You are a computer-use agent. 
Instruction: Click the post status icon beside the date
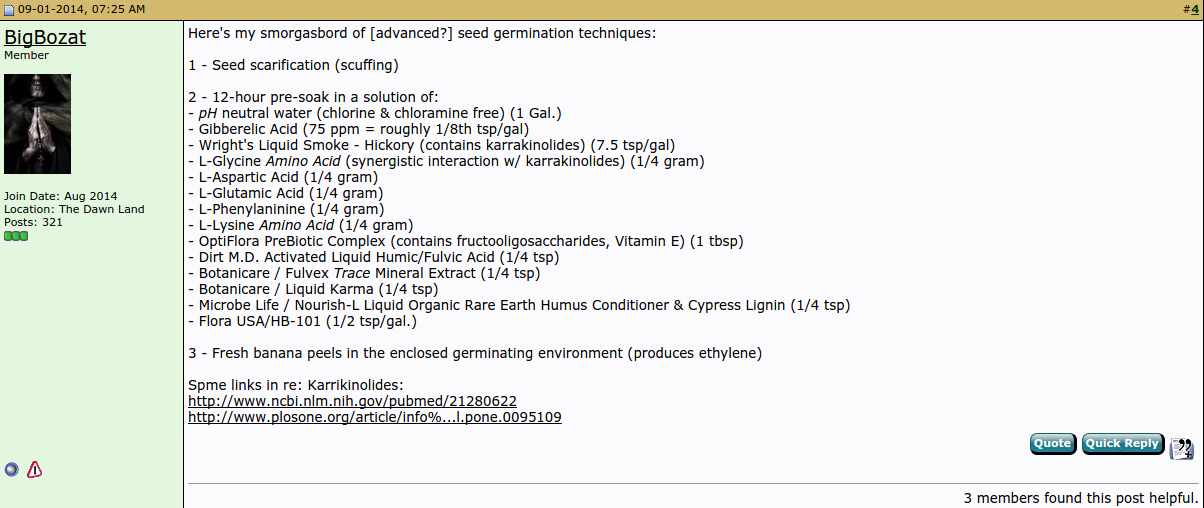10,9
